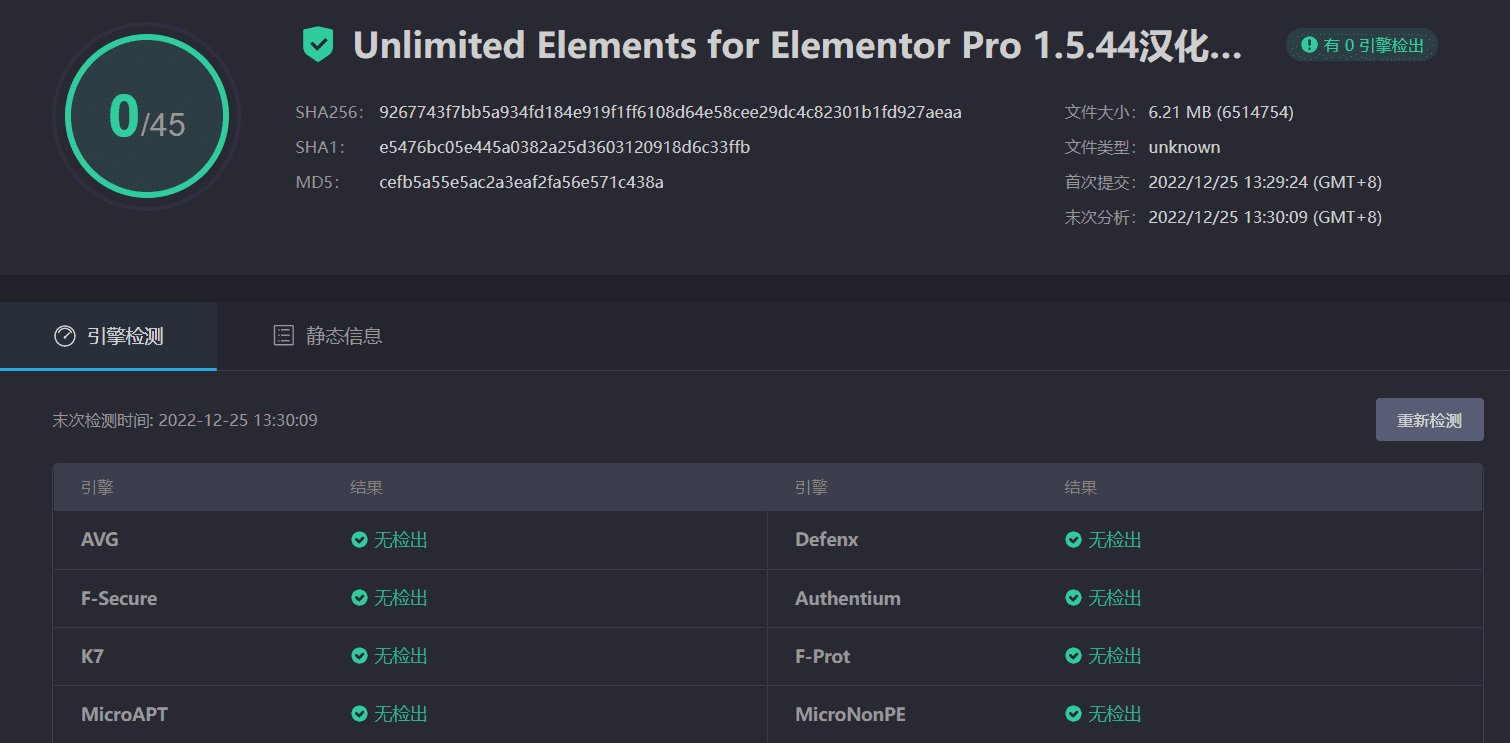The height and width of the screenshot is (743, 1510).
Task: Click the 重新检测 button
Action: pyautogui.click(x=1429, y=420)
